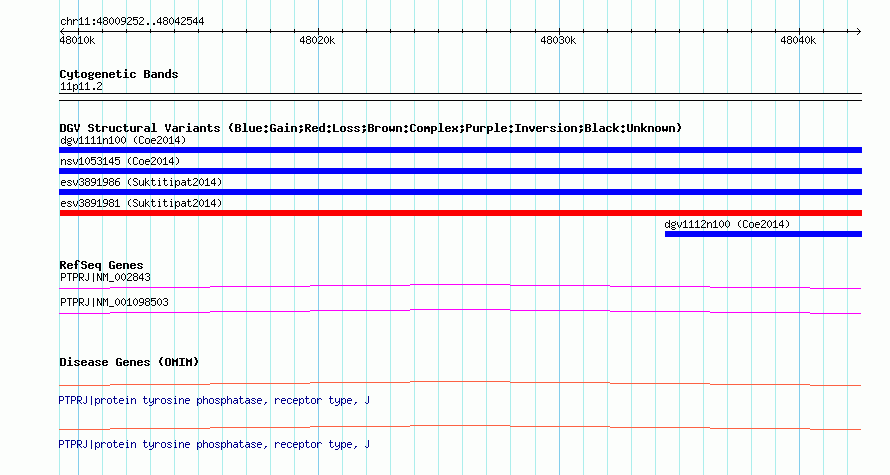Select the red esv3891981 loss variant bar
The height and width of the screenshot is (475, 890).
(x=460, y=213)
